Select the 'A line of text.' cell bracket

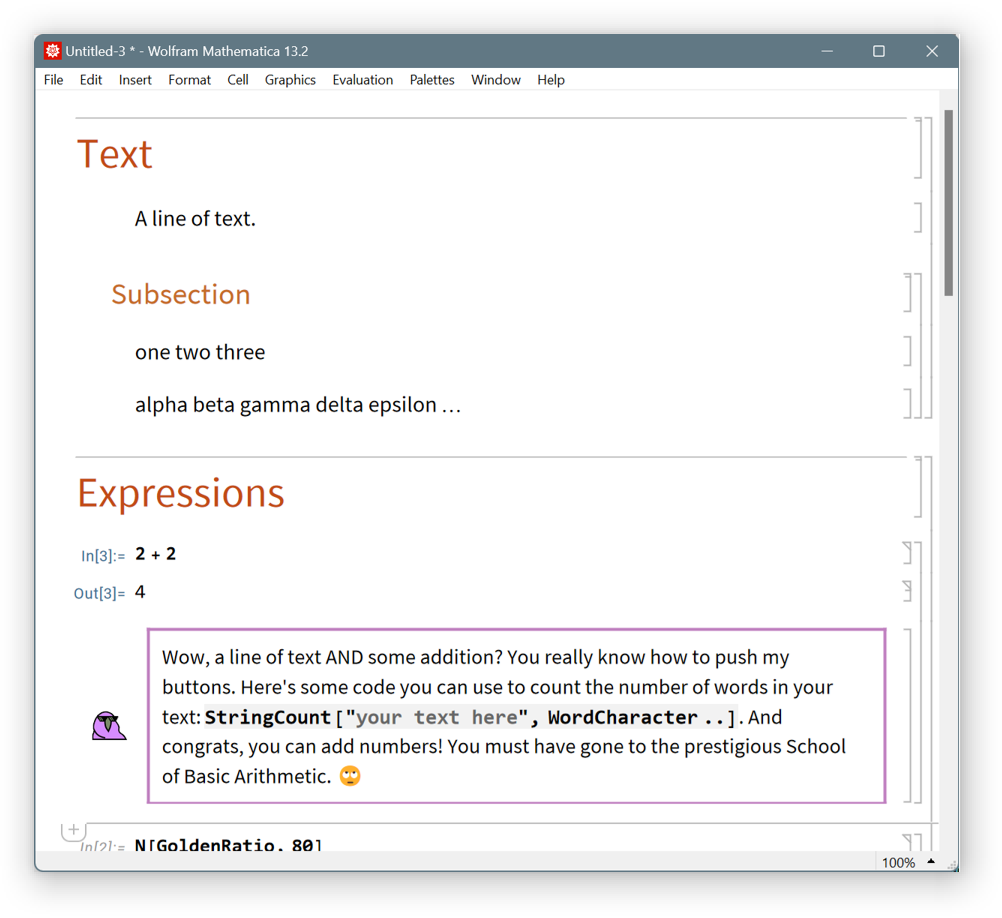coord(917,218)
